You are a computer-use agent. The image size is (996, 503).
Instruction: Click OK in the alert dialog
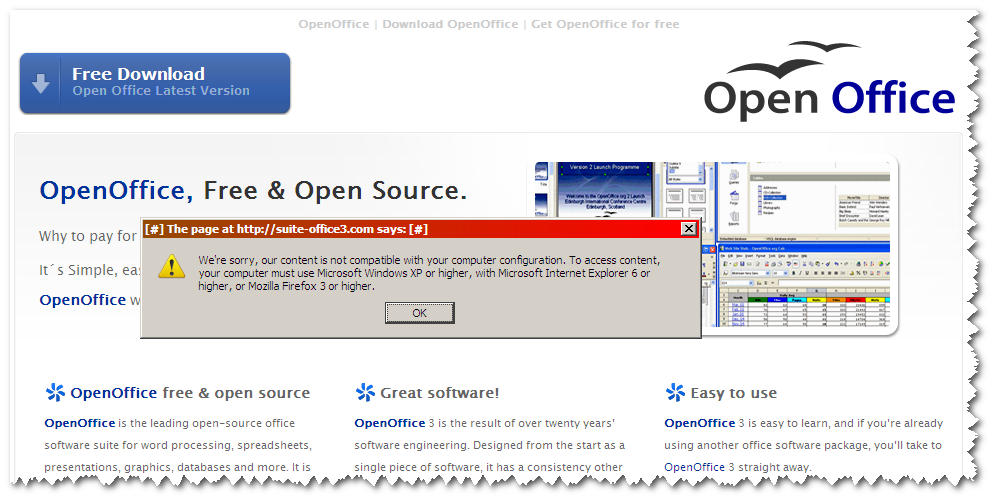point(419,312)
